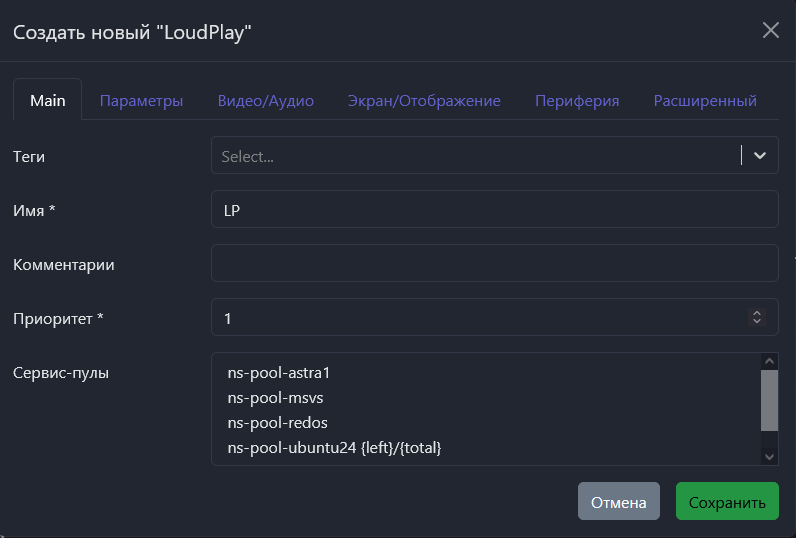The image size is (796, 538).
Task: Go to the Периферия tab
Action: click(x=577, y=100)
